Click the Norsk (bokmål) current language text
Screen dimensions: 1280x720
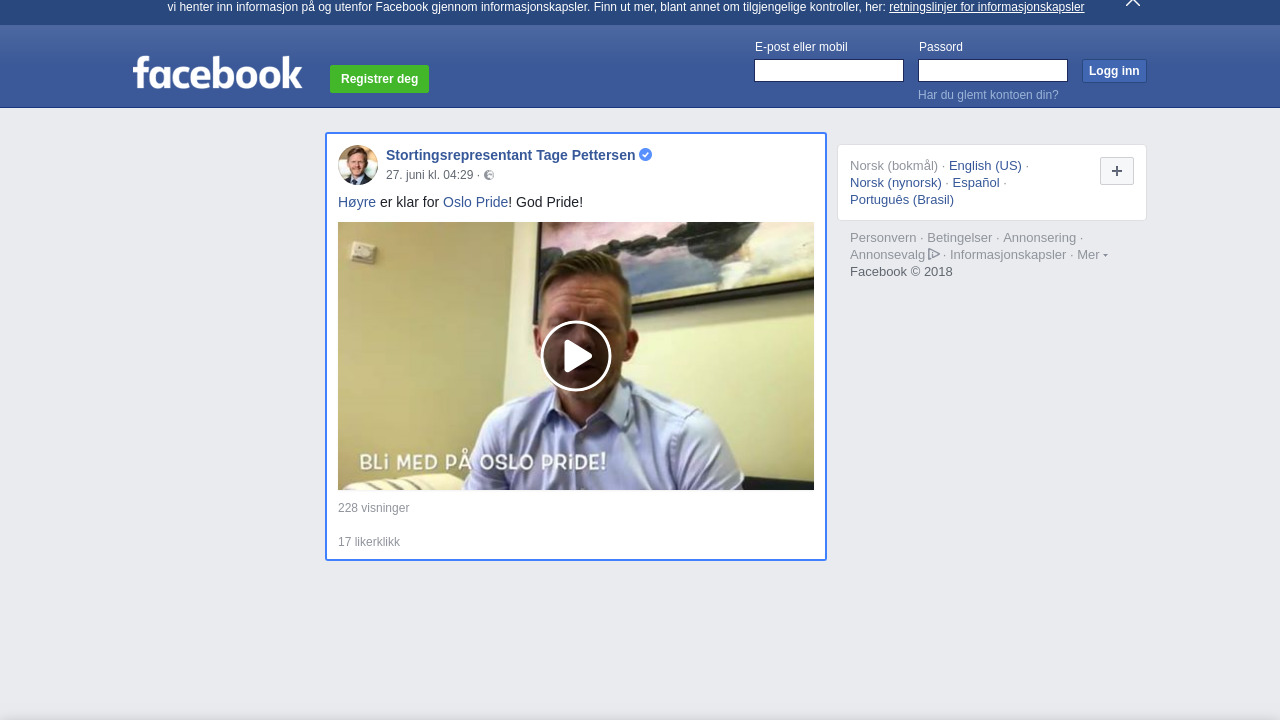(894, 166)
